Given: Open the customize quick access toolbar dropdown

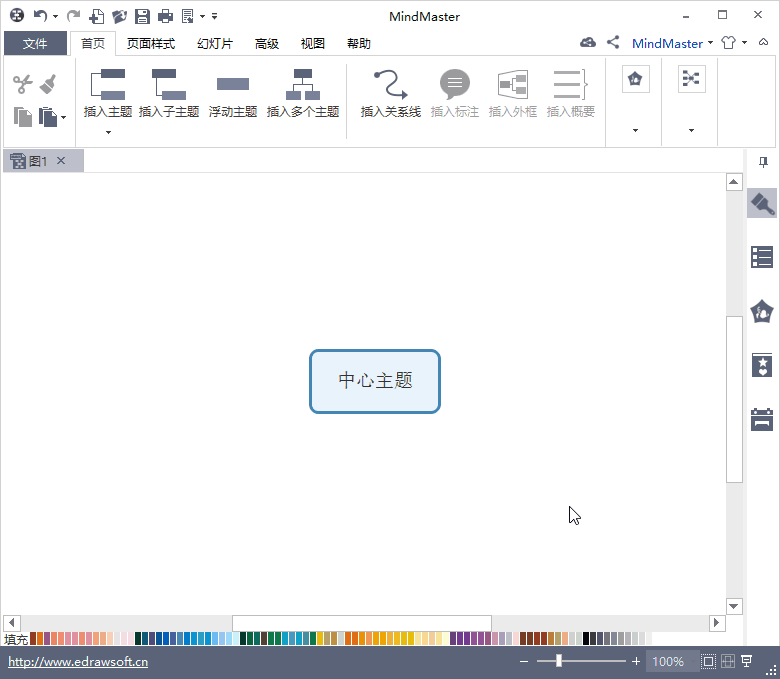Looking at the screenshot, I should (x=214, y=16).
